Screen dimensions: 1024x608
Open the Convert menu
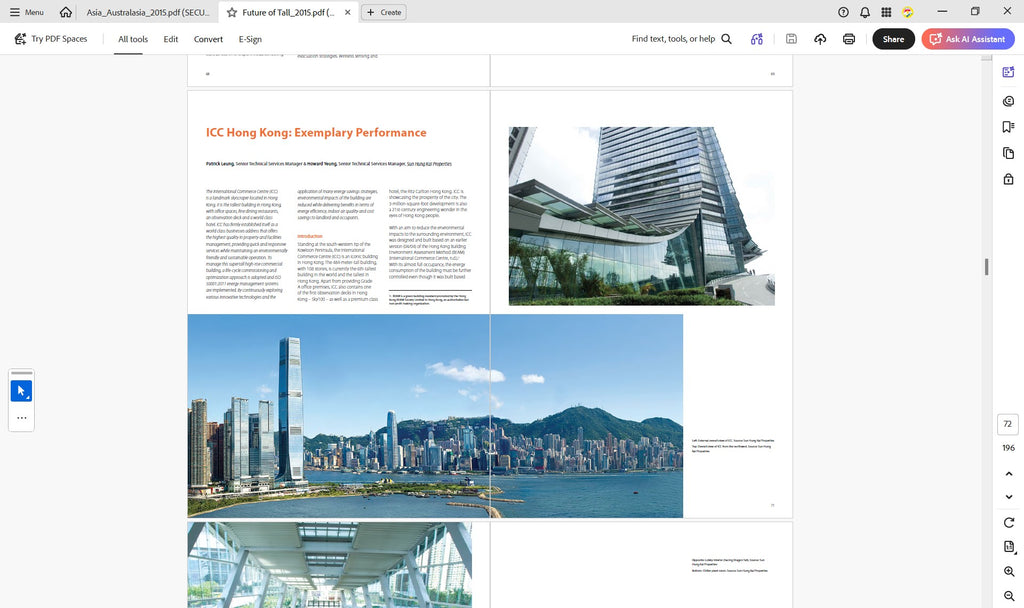(208, 39)
